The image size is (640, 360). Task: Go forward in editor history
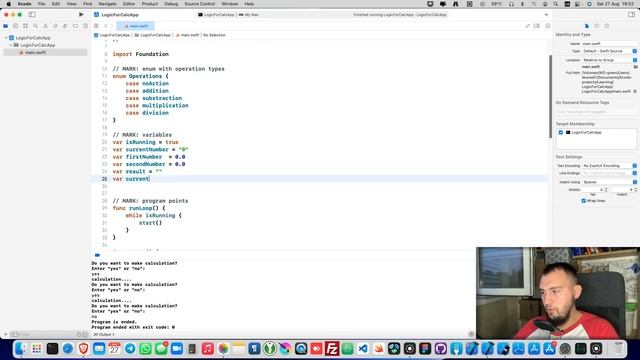[112, 26]
